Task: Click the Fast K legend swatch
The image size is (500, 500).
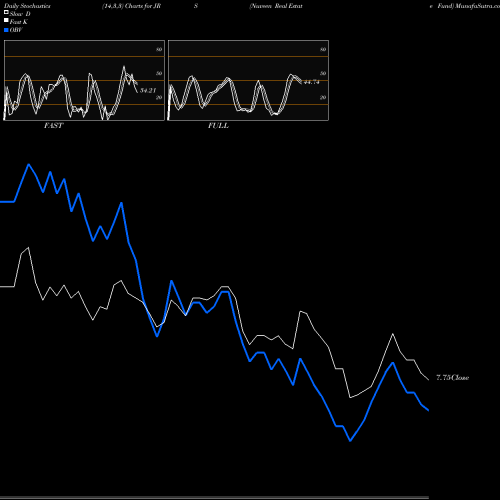Action: (6, 20)
